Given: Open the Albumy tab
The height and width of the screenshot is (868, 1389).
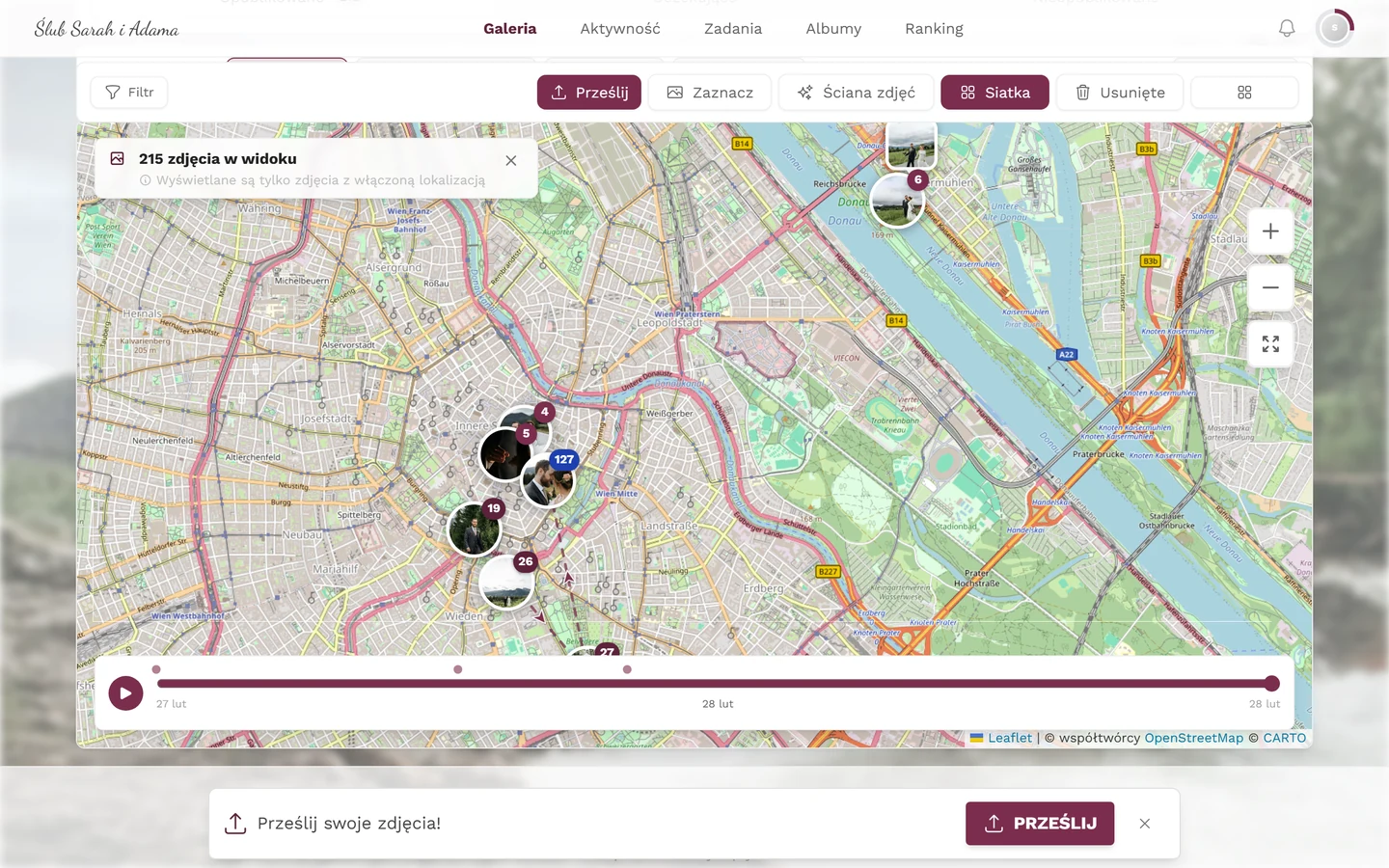Looking at the screenshot, I should tap(833, 29).
